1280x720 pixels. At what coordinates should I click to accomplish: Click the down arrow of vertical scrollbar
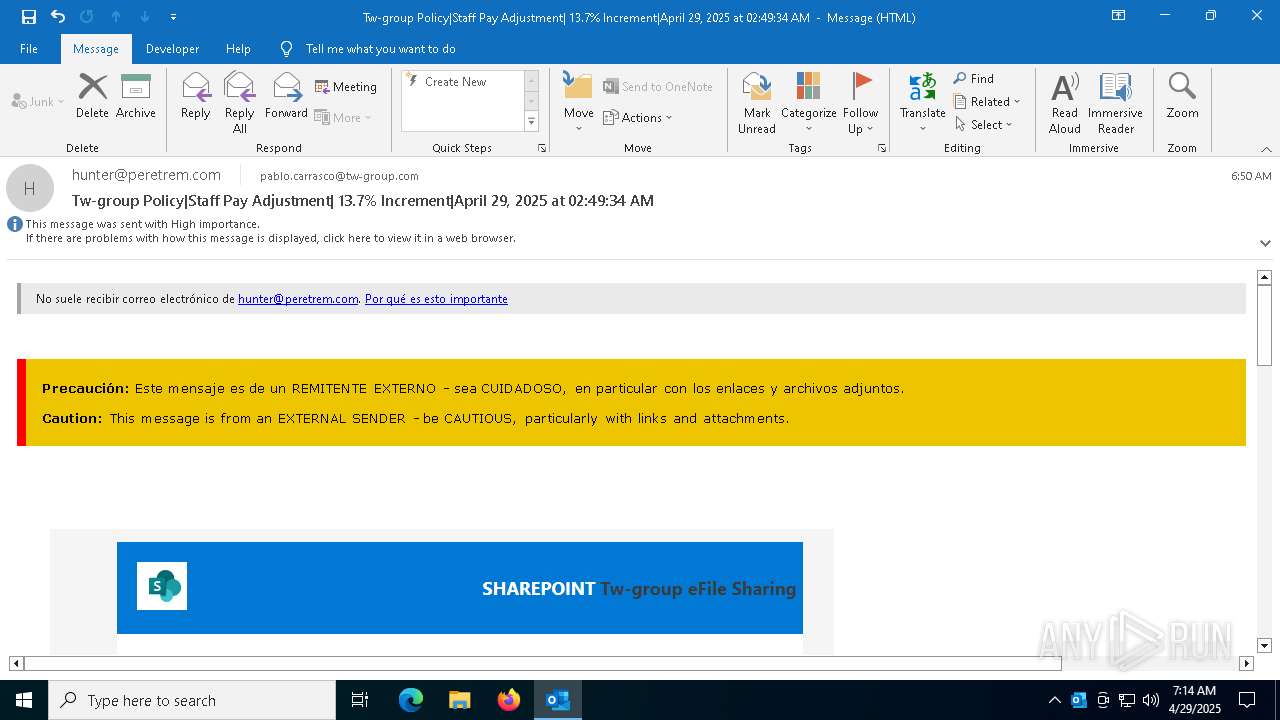click(1264, 646)
